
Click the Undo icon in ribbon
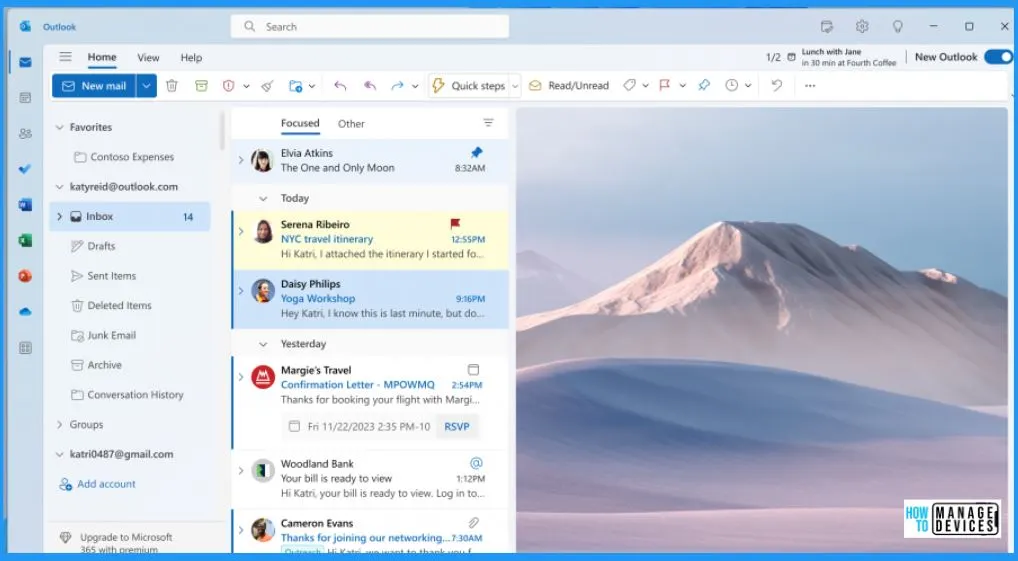tap(776, 86)
